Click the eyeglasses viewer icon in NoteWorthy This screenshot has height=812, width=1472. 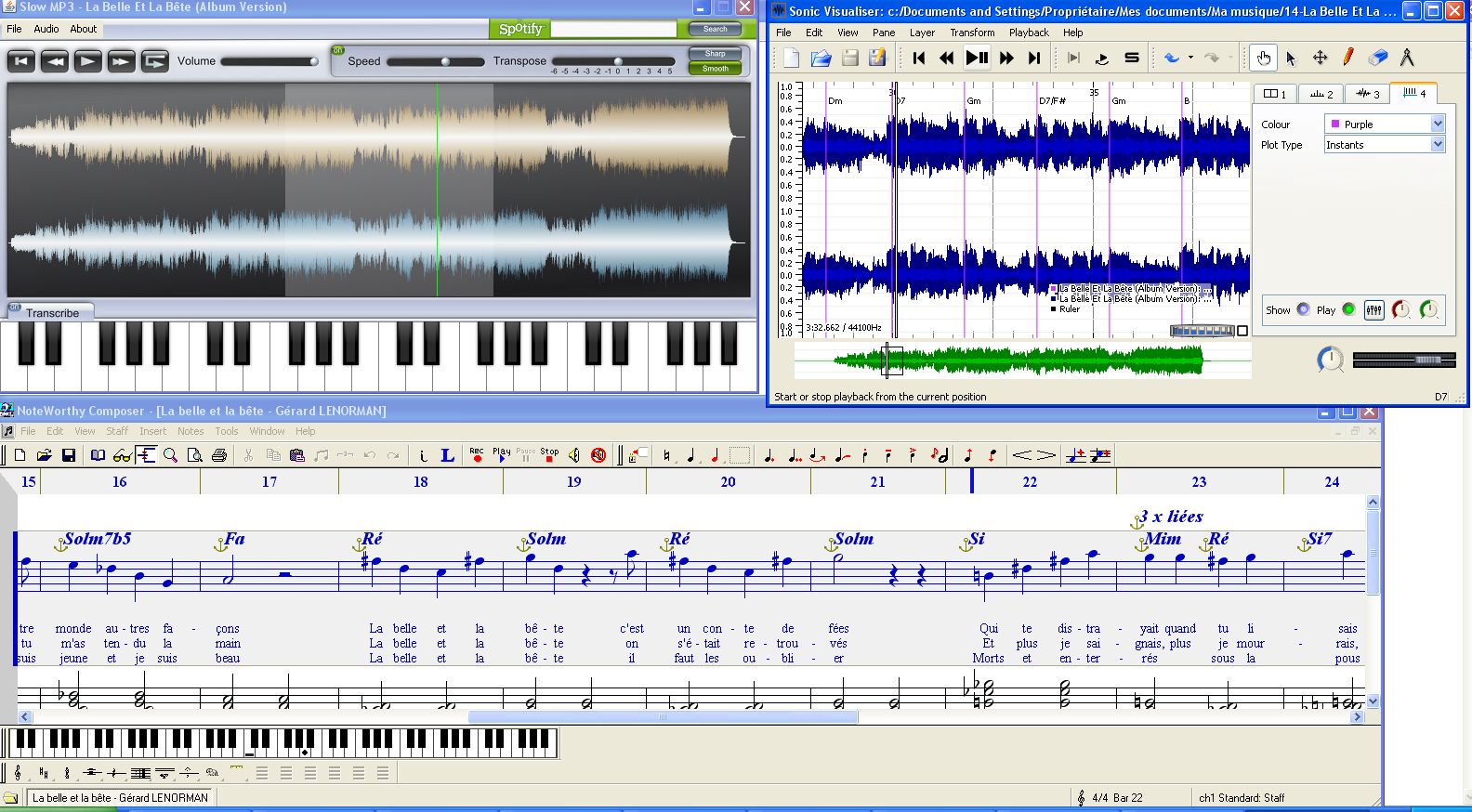pyautogui.click(x=122, y=455)
